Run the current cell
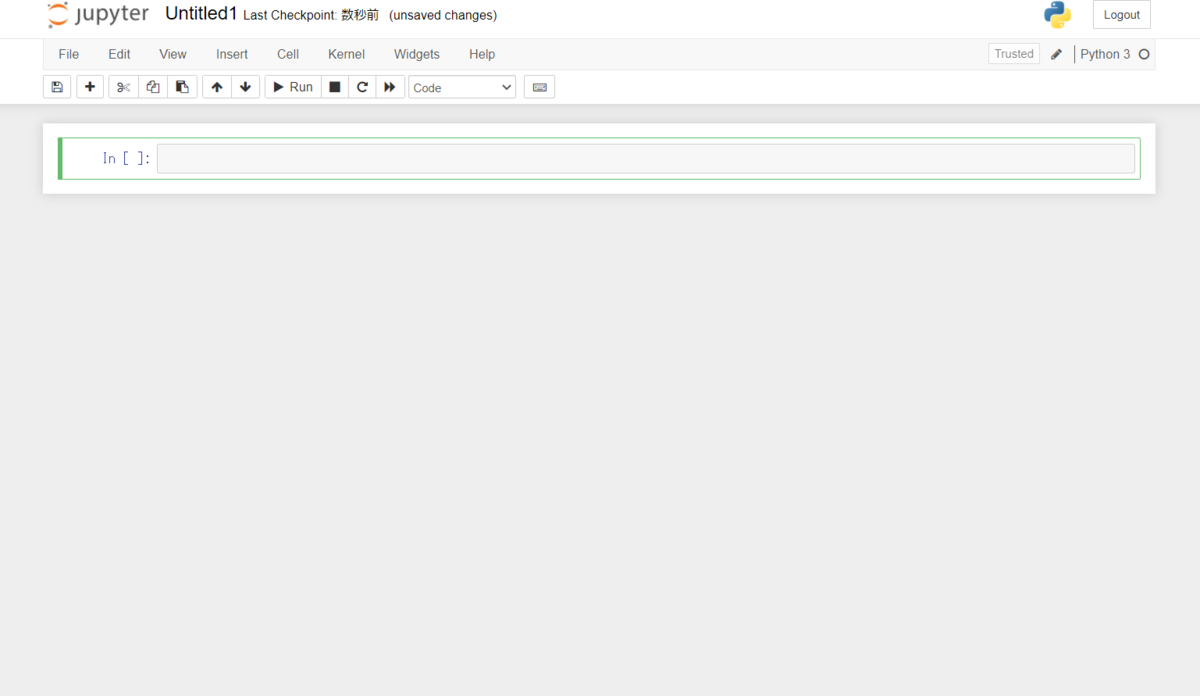Image resolution: width=1200 pixels, height=696 pixels. [293, 87]
